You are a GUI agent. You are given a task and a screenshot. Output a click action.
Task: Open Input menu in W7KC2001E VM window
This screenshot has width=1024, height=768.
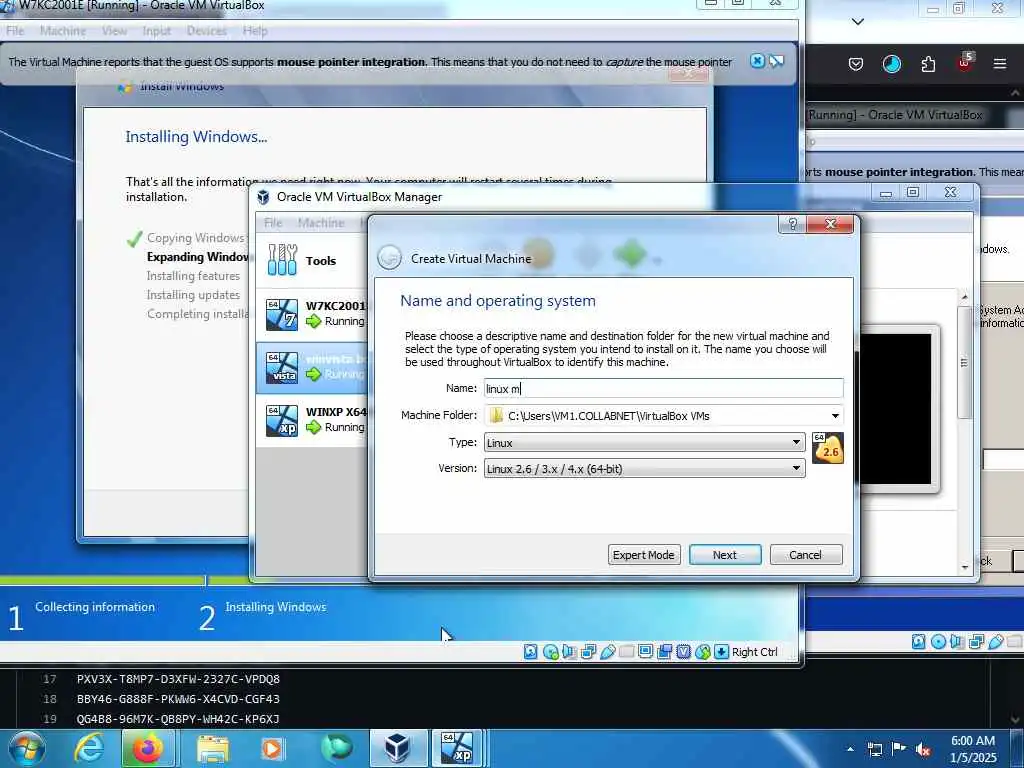[x=157, y=31]
